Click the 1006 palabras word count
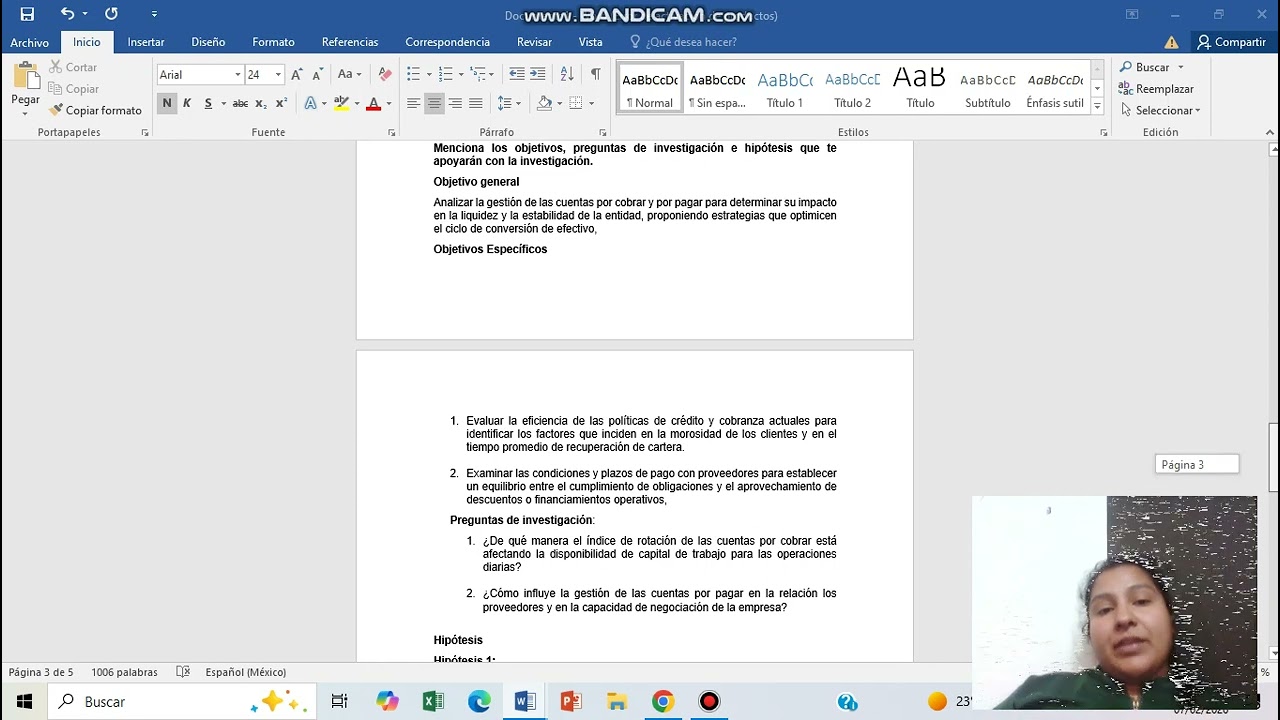 point(124,672)
